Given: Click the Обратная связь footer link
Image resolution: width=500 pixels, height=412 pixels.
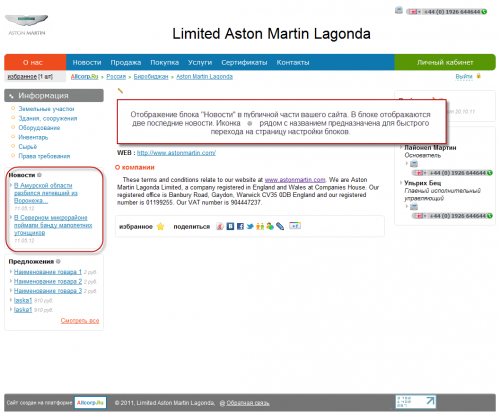Looking at the screenshot, I should (x=248, y=403).
